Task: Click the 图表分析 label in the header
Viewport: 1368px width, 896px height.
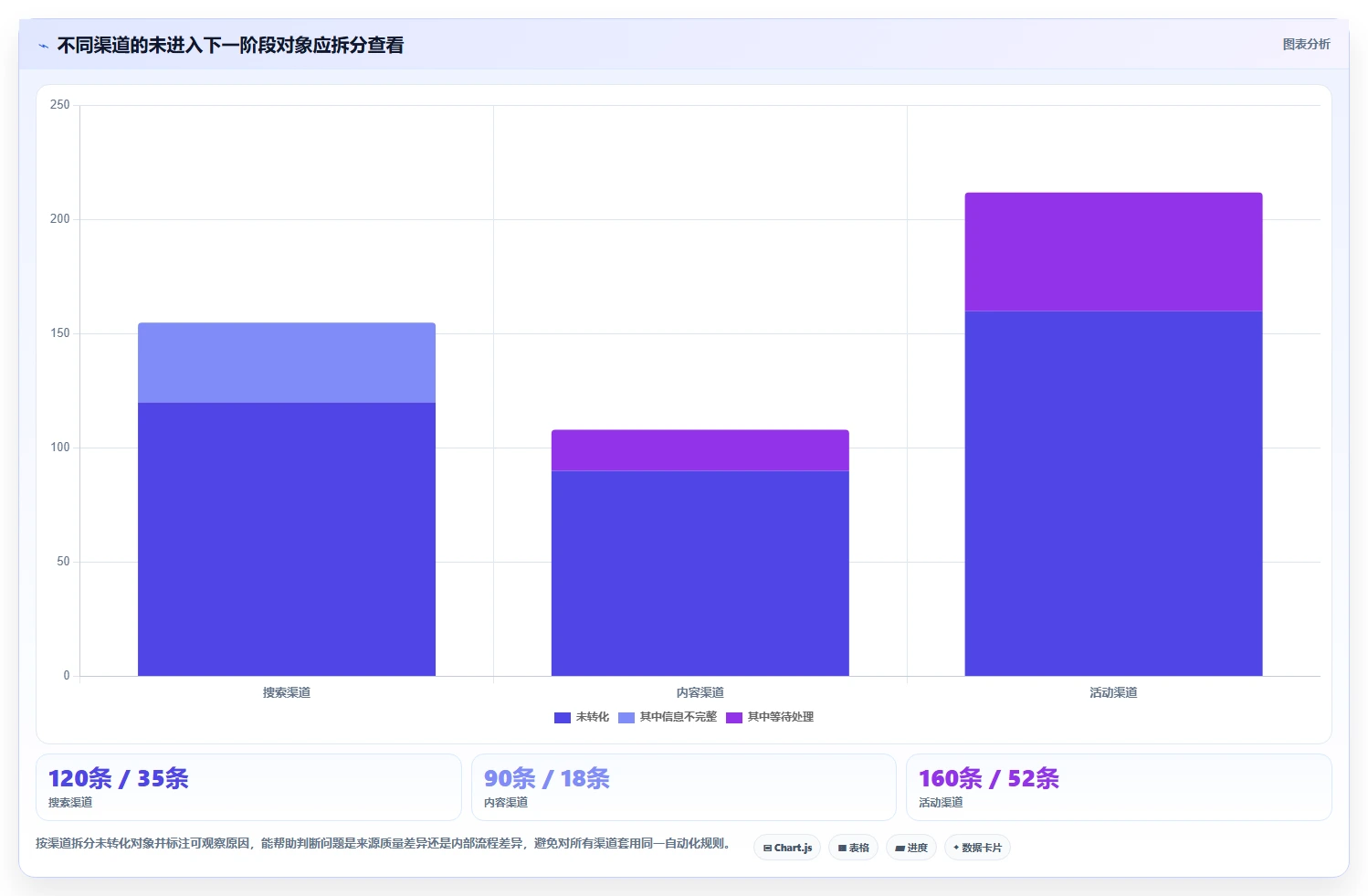Action: click(1306, 44)
